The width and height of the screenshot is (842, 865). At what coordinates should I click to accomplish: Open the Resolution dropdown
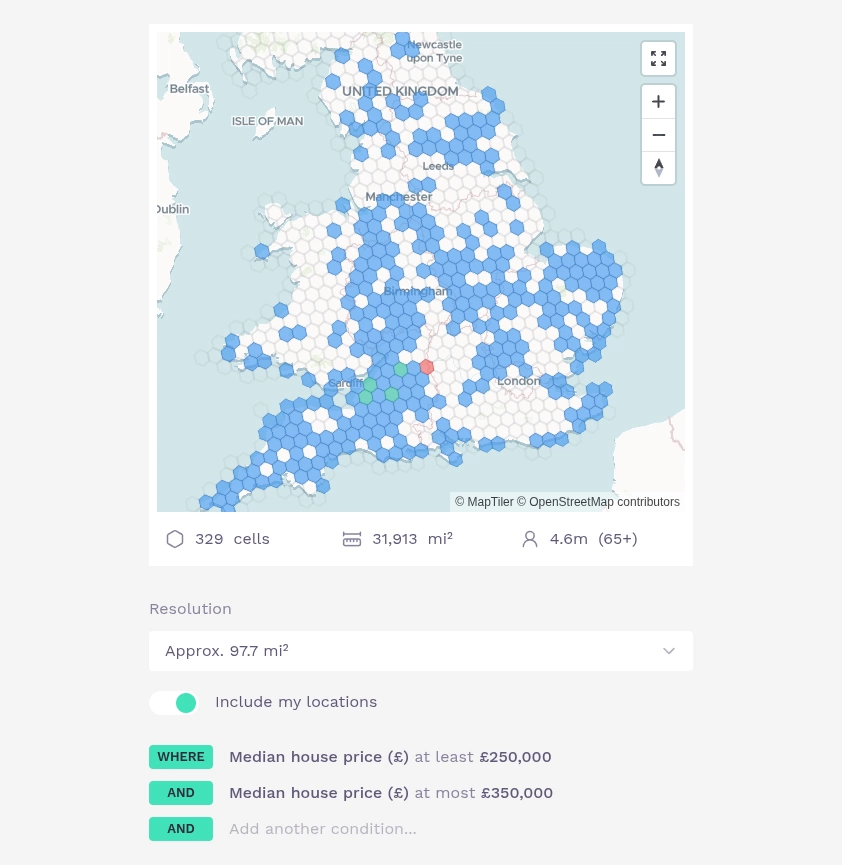421,651
